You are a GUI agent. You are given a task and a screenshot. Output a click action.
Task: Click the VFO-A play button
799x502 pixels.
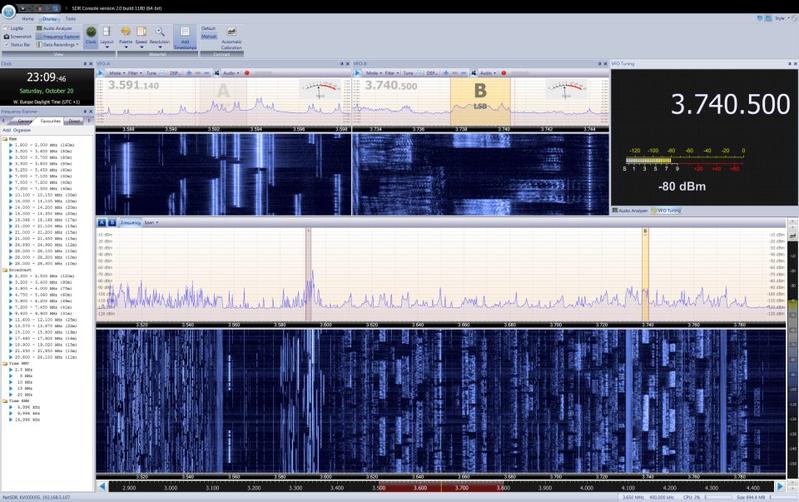(100, 73)
